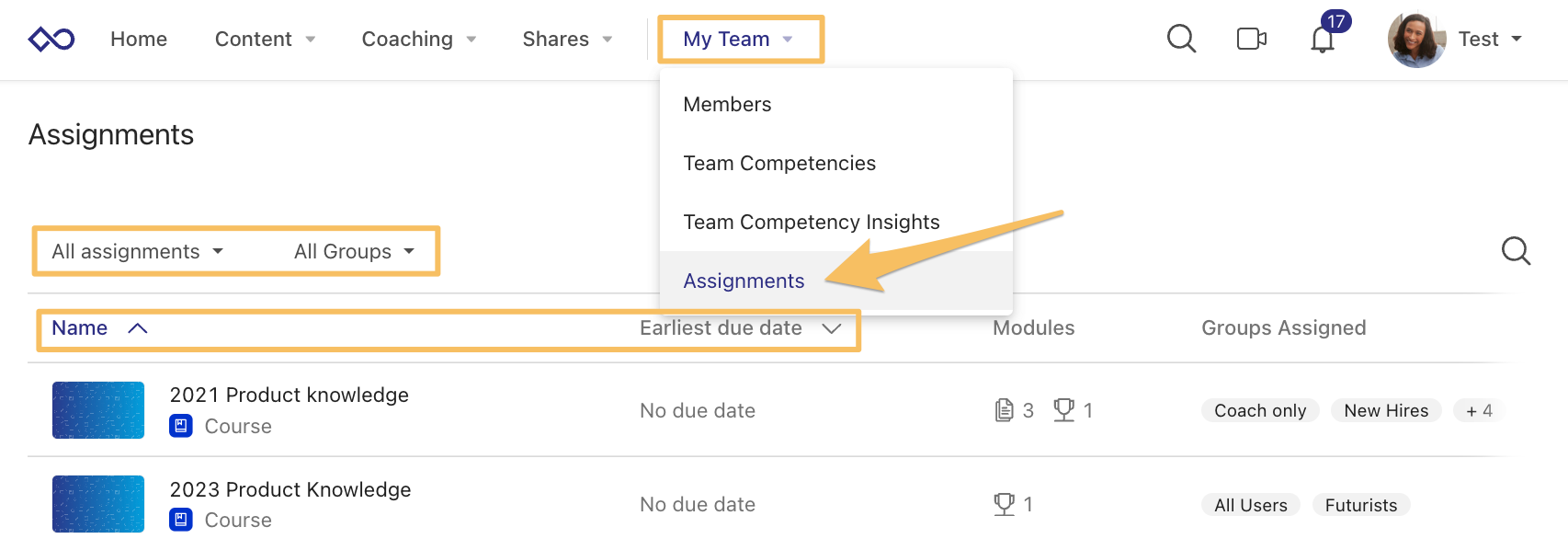Show the +4 additional groups for 2021 Product knowledge
Screen dimensions: 1568x550
point(1478,410)
